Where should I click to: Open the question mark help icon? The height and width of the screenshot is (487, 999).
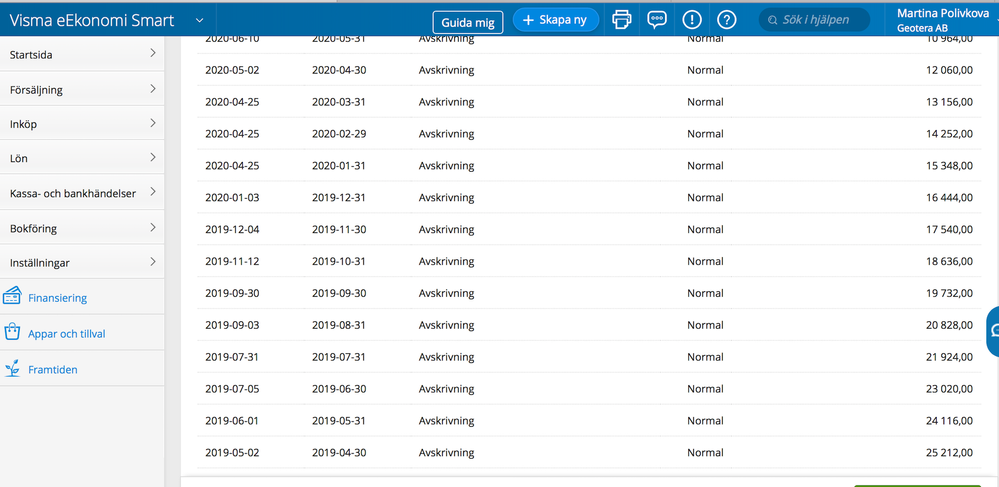[x=727, y=20]
